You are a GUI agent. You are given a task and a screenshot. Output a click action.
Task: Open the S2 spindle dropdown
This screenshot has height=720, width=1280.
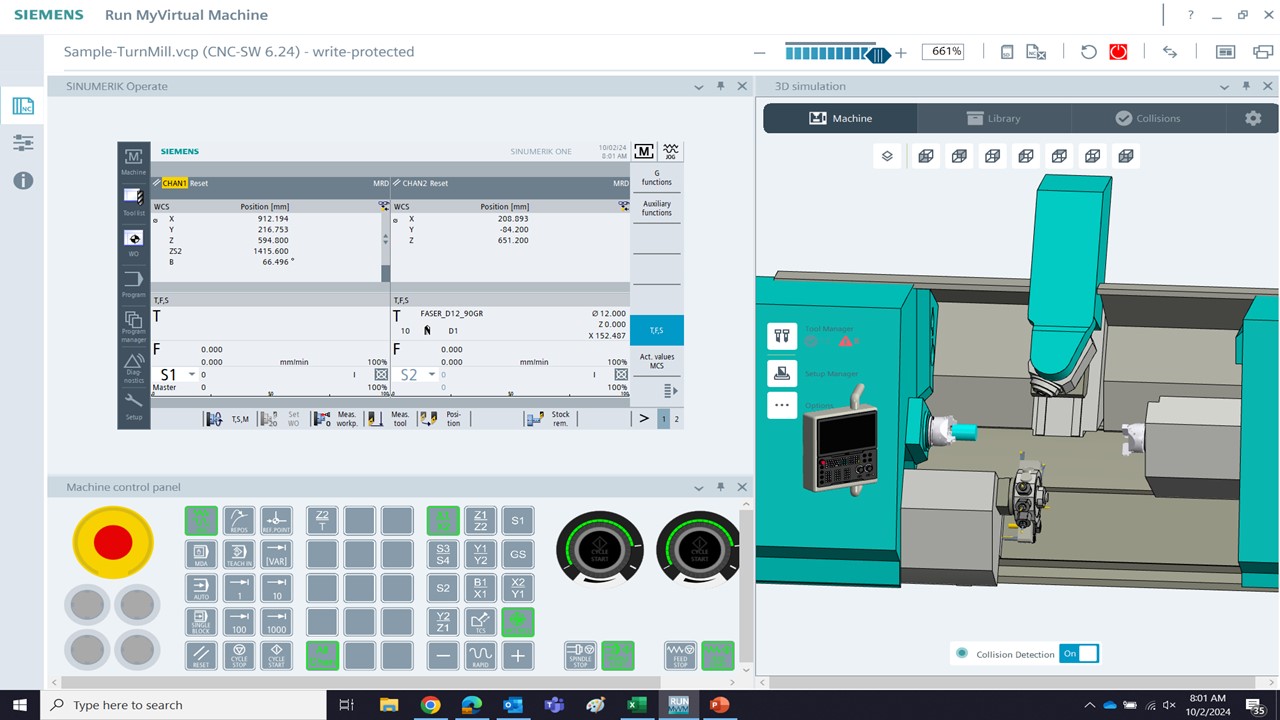click(x=432, y=375)
